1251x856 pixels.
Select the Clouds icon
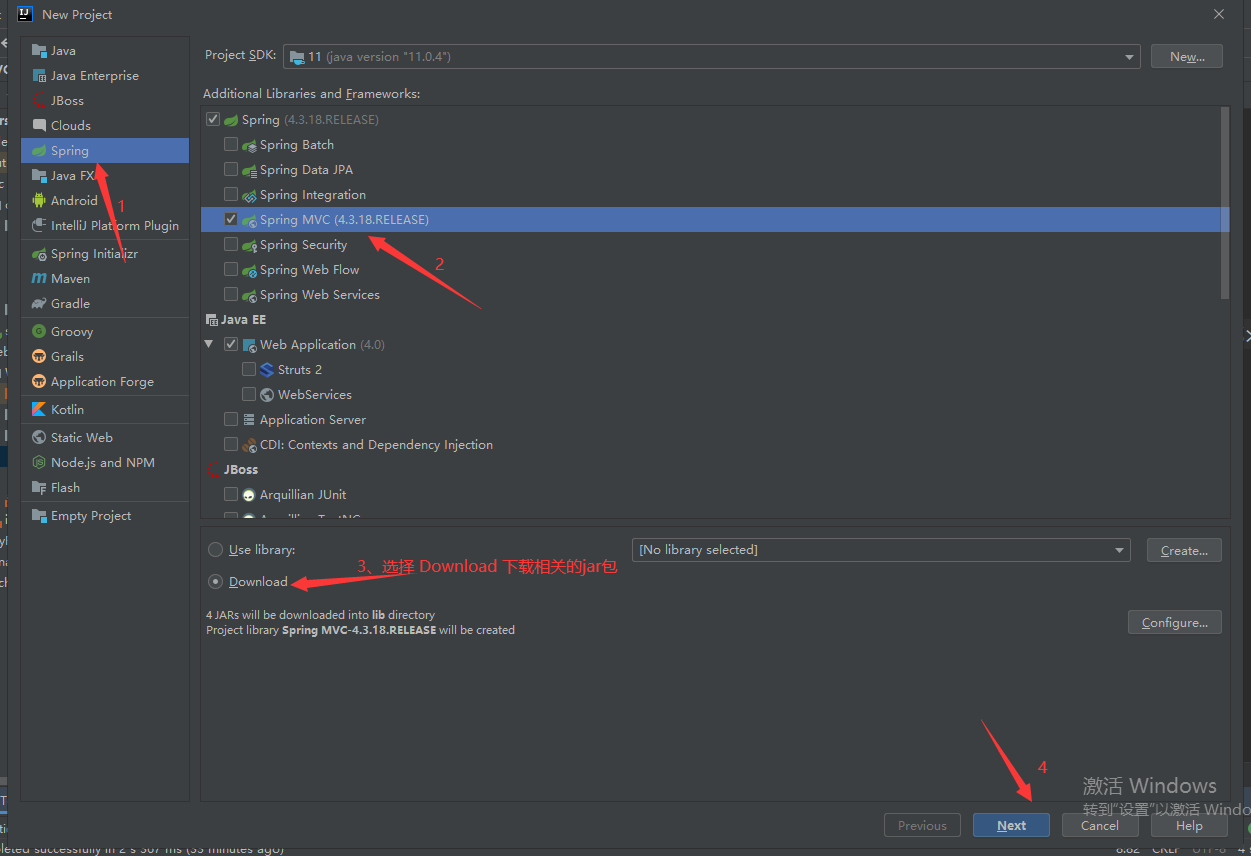click(39, 126)
